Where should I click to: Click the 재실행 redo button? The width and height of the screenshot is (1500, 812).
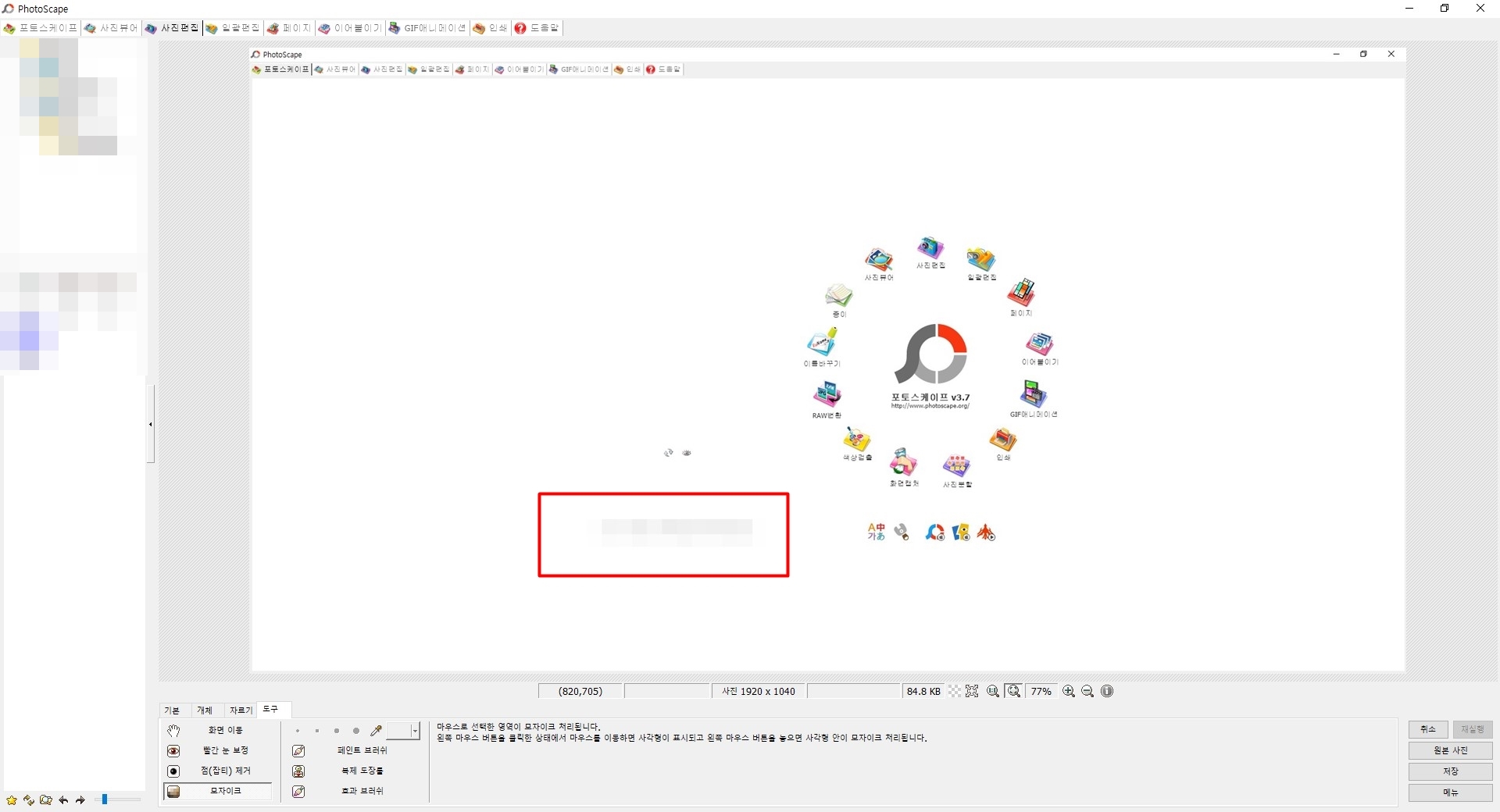point(1473,729)
